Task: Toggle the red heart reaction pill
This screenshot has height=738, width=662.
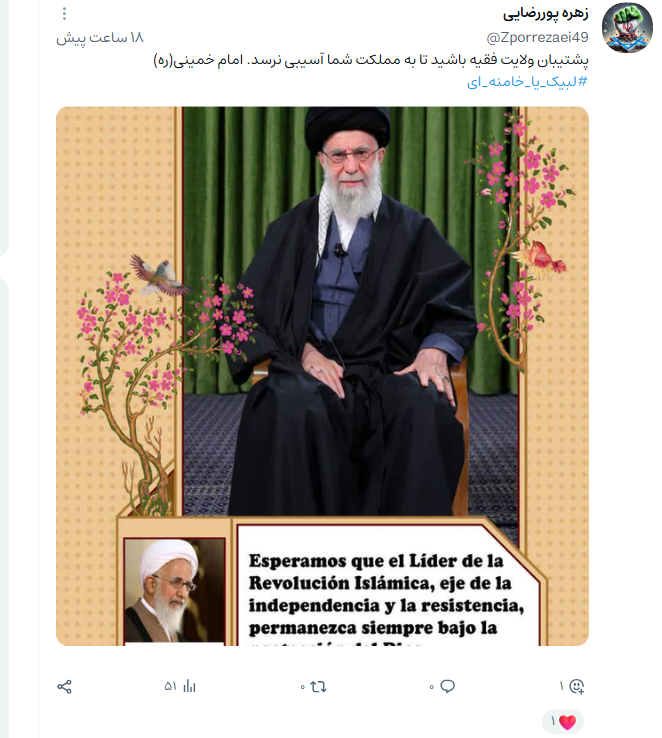Action: 563,722
